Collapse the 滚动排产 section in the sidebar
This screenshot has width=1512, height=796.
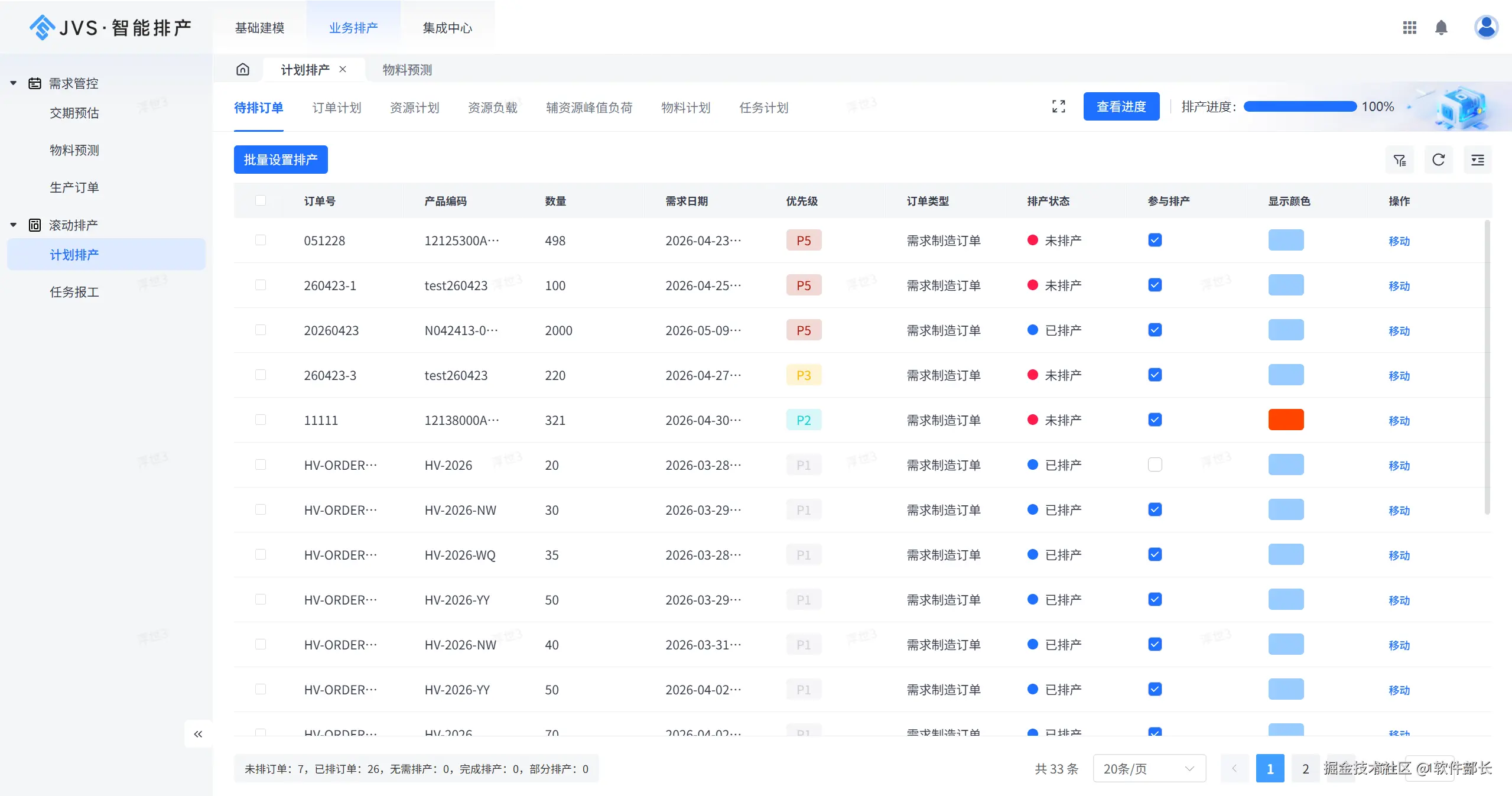(x=13, y=225)
